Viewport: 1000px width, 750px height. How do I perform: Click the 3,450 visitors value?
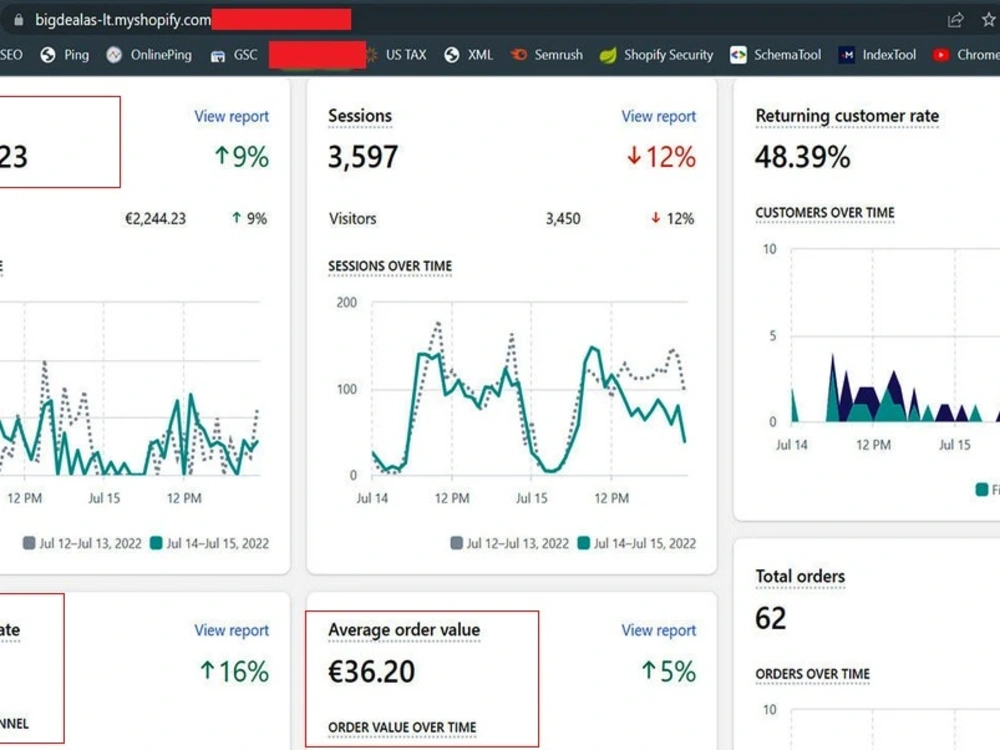563,219
